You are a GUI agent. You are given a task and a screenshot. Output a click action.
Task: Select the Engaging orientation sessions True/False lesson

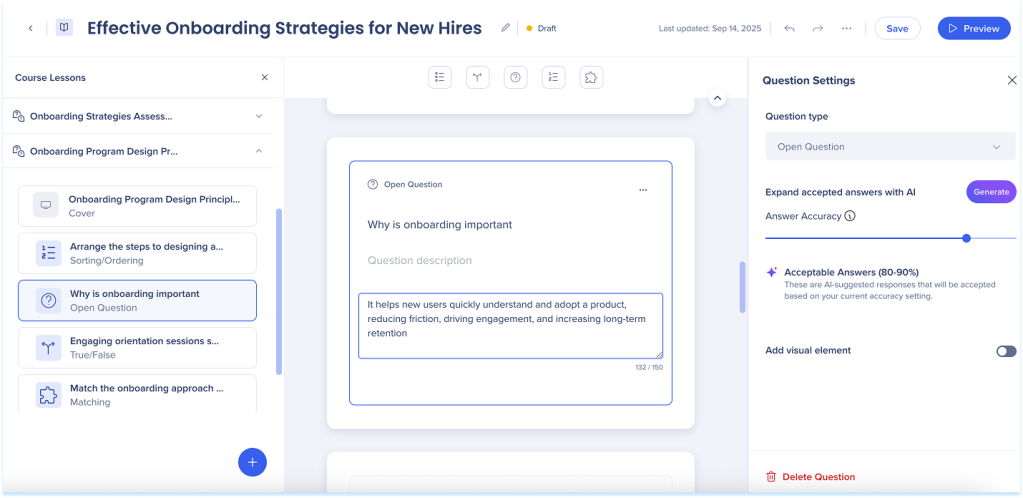(x=137, y=347)
